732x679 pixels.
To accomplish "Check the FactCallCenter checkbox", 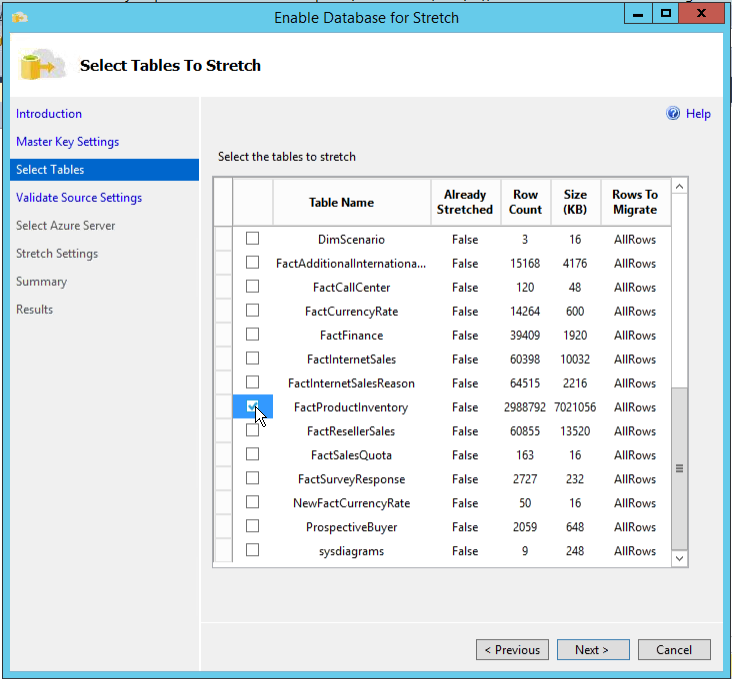I will click(x=253, y=286).
